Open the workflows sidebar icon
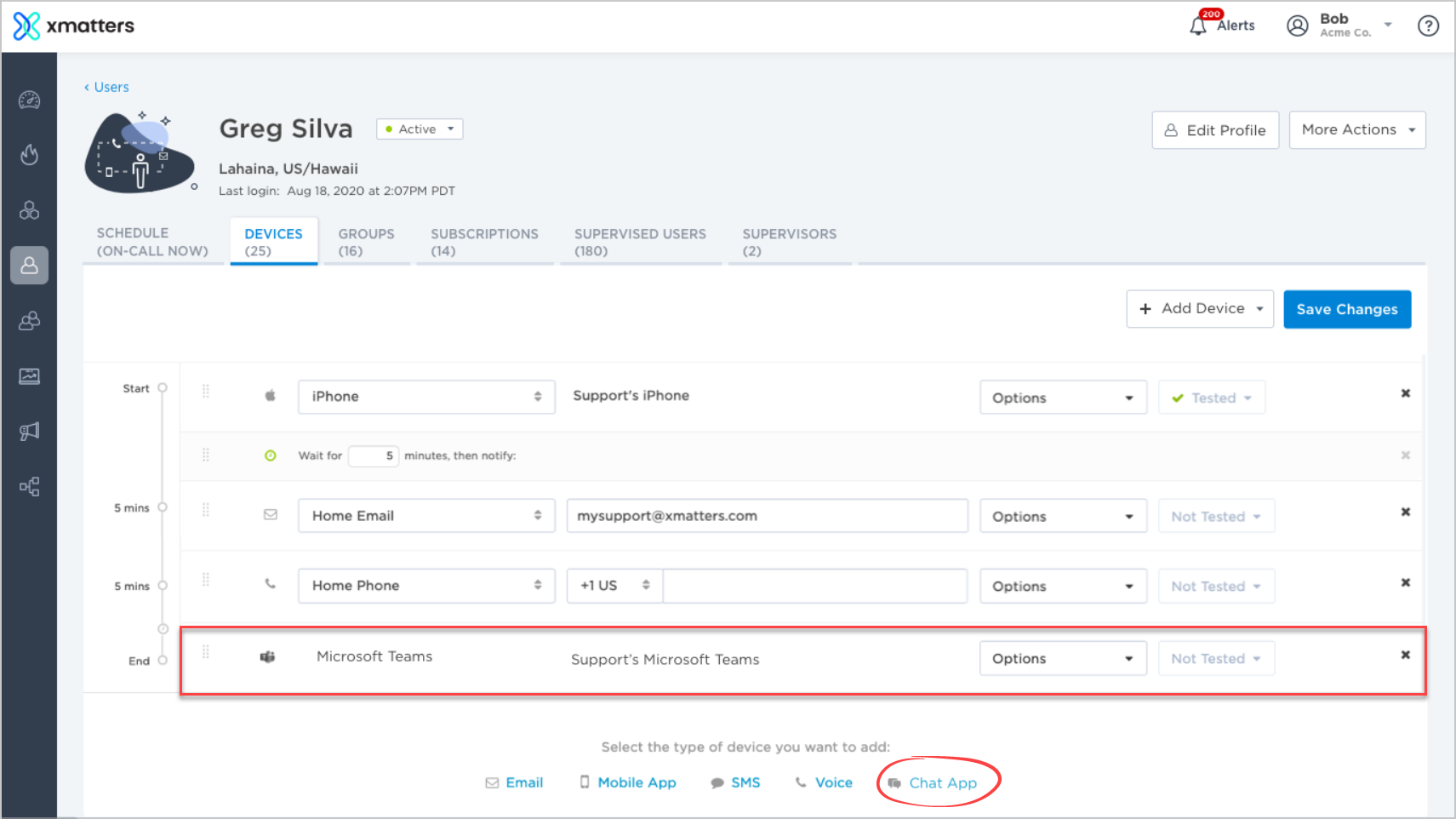Viewport: 1456px width, 819px height. click(30, 487)
